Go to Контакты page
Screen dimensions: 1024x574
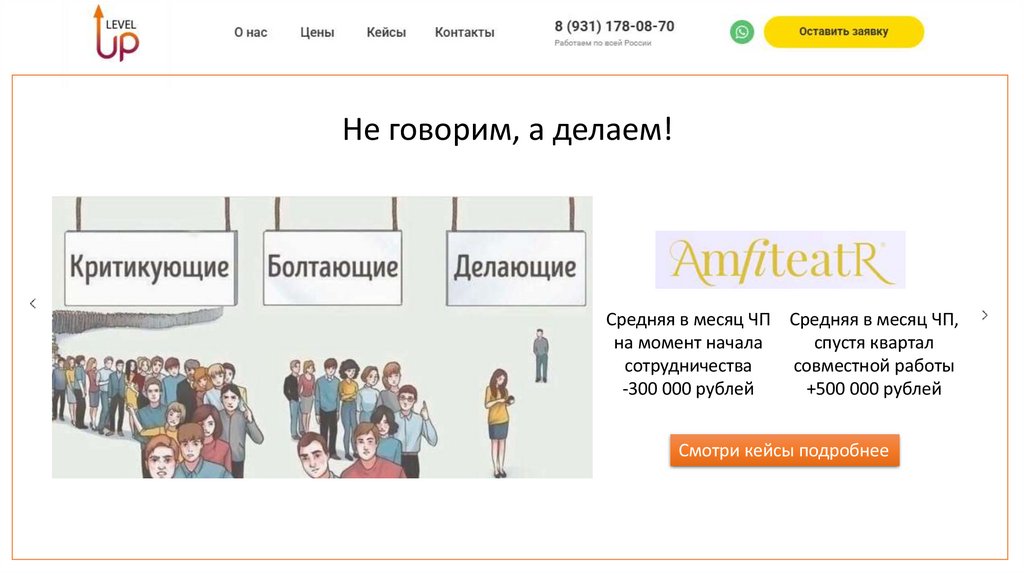(464, 32)
